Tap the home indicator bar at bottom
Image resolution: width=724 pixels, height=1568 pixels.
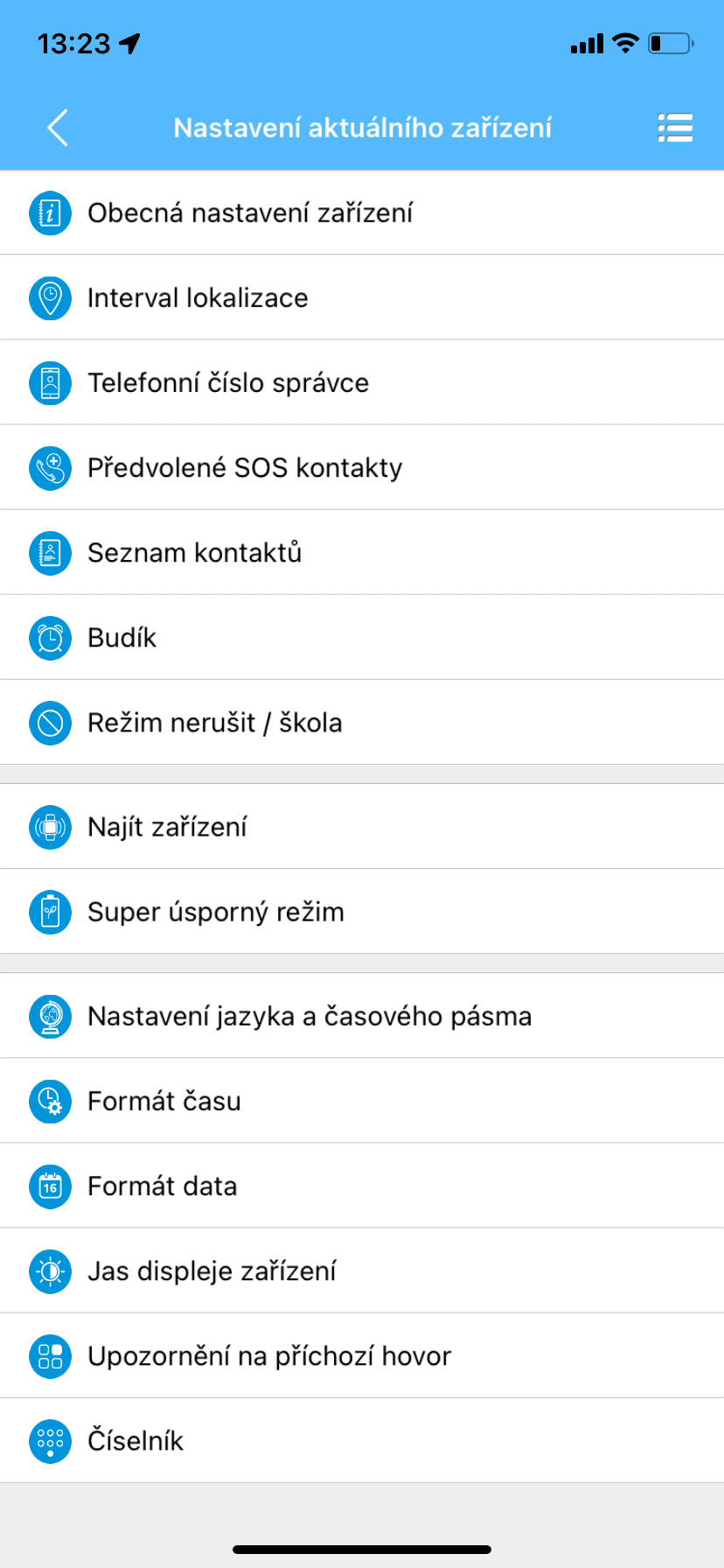(x=362, y=1550)
